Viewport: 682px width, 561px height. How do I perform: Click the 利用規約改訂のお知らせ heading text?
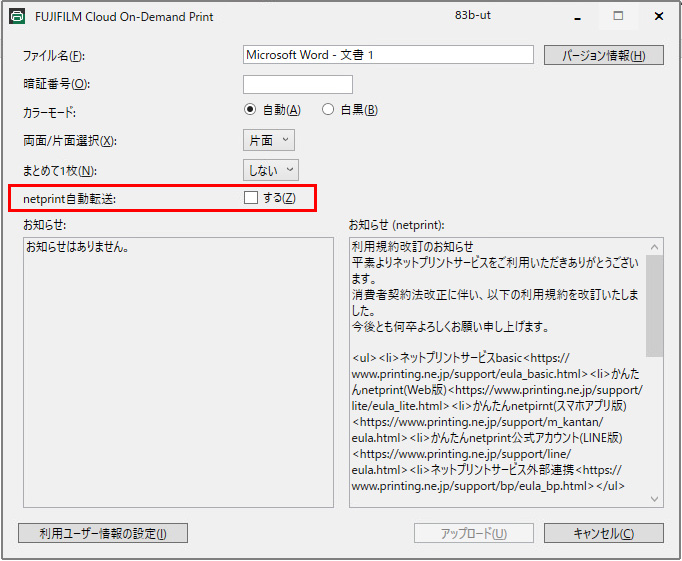click(x=412, y=247)
